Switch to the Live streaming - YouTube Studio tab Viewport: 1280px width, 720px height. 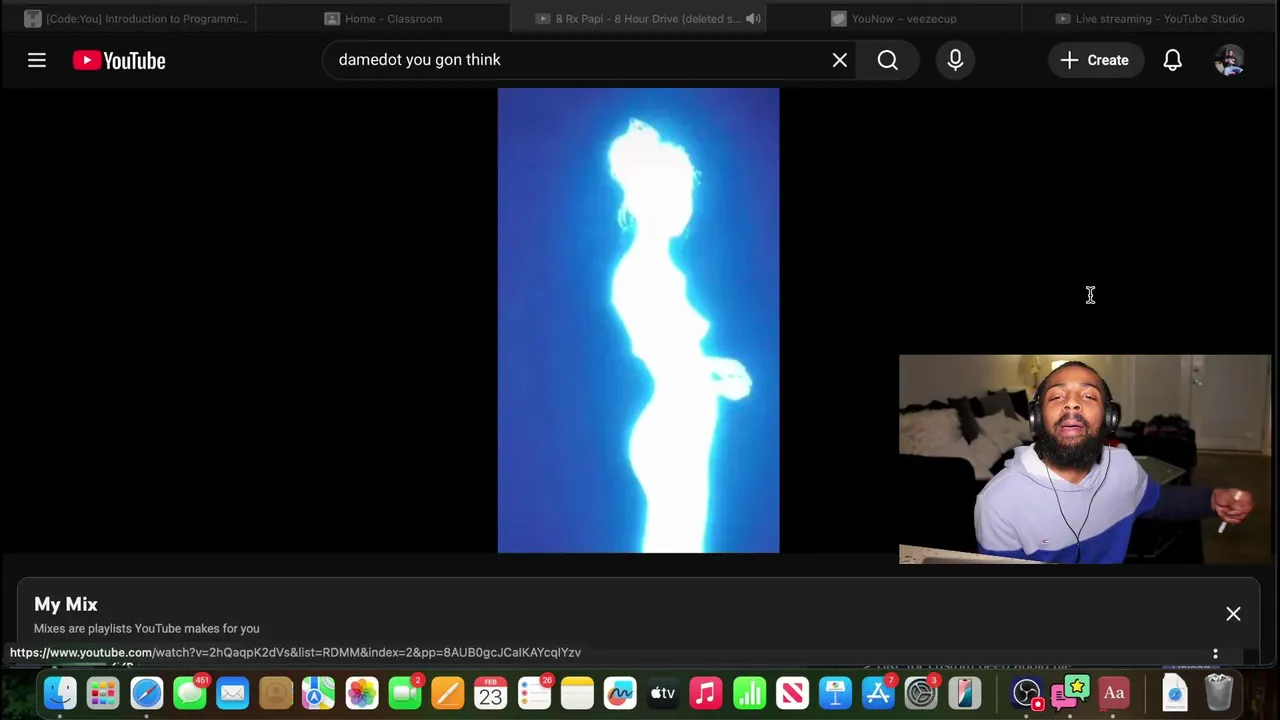click(x=1150, y=18)
